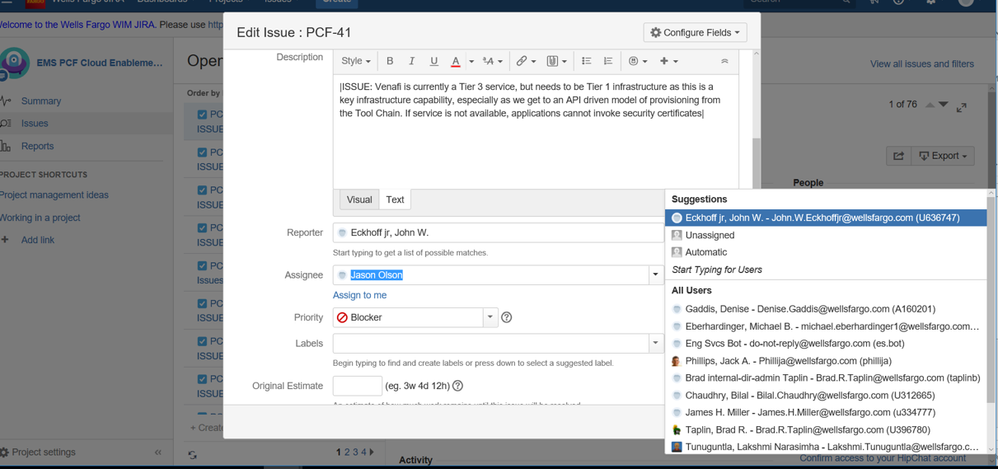Screen dimensions: 998x469
Task: Click the share issue button
Action: click(x=898, y=156)
